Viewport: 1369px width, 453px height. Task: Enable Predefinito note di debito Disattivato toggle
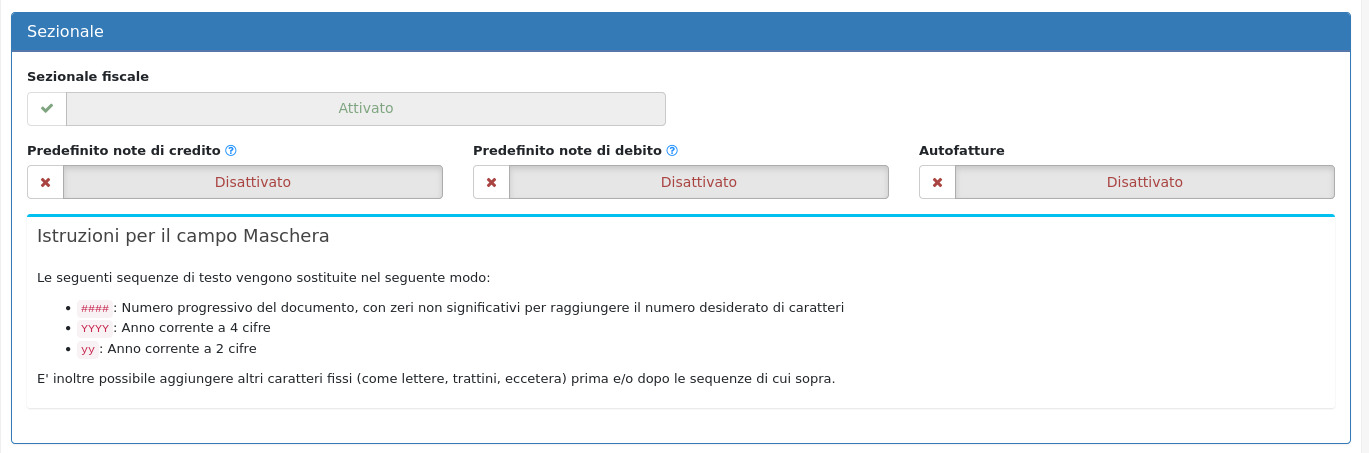698,182
